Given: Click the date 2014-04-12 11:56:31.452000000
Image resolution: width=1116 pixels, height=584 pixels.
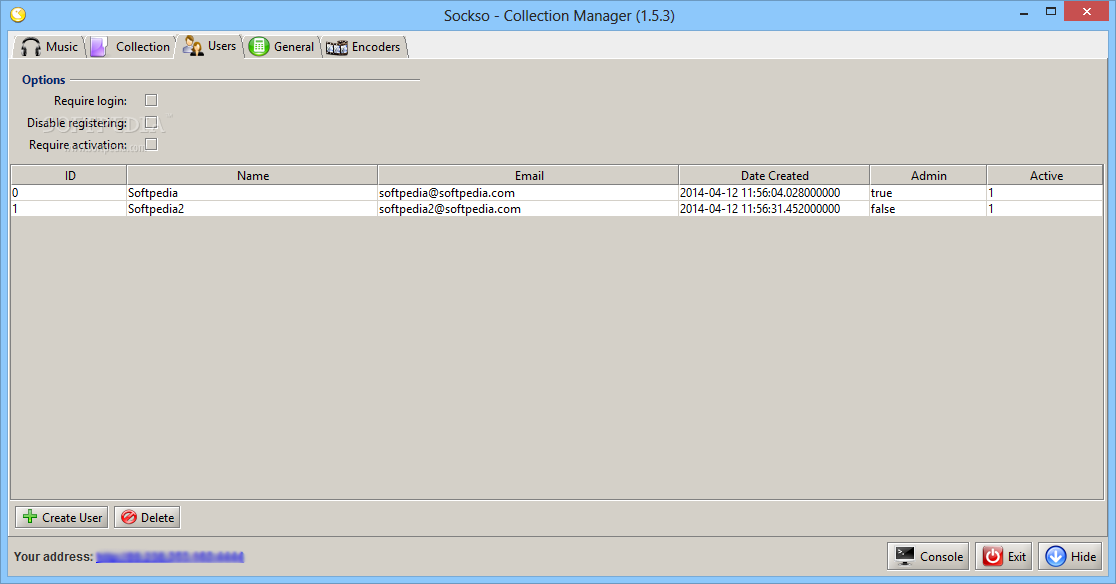Looking at the screenshot, I should tap(774, 208).
